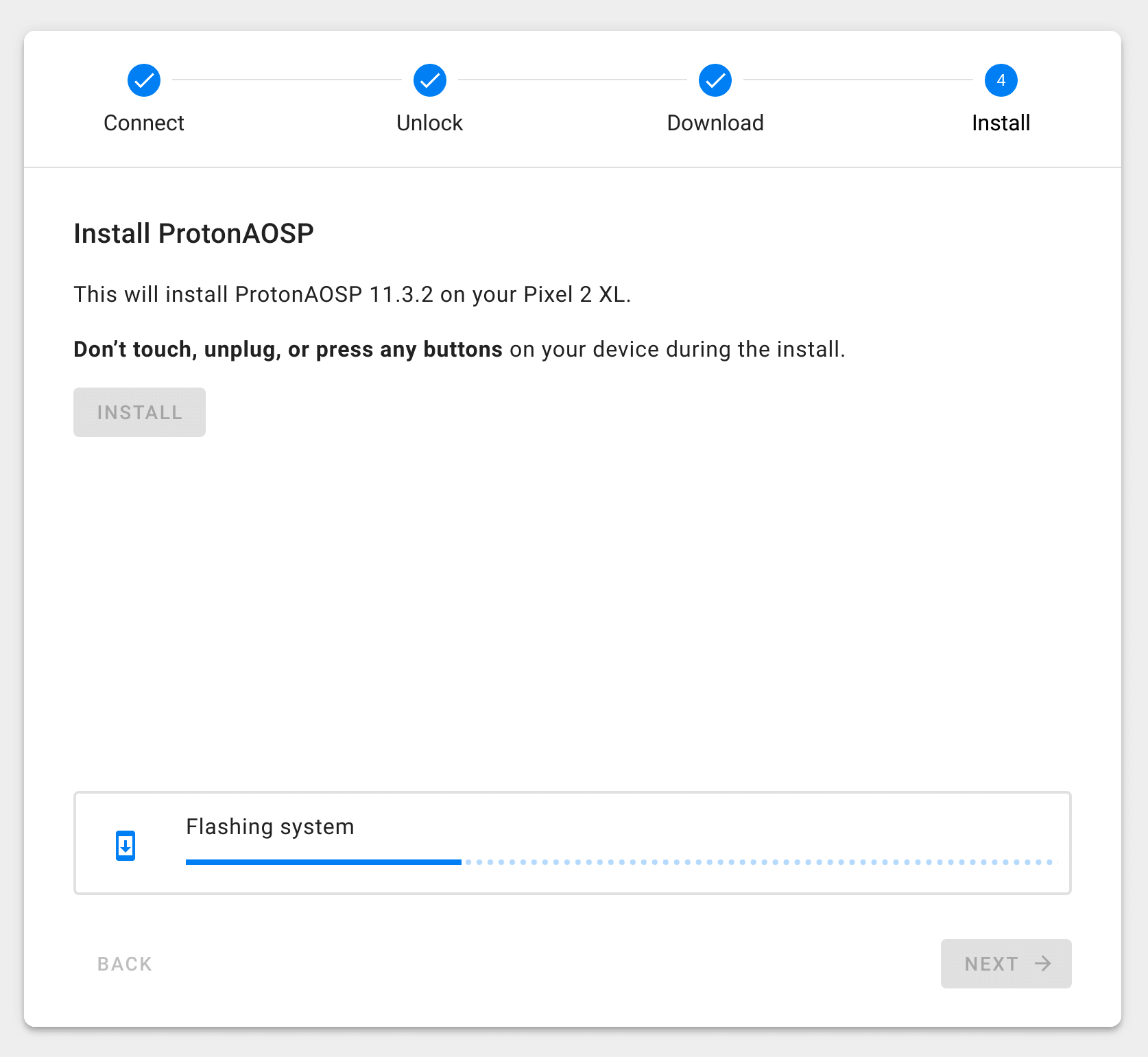
Task: Click the filled blue portion of the progress bar
Action: click(322, 862)
